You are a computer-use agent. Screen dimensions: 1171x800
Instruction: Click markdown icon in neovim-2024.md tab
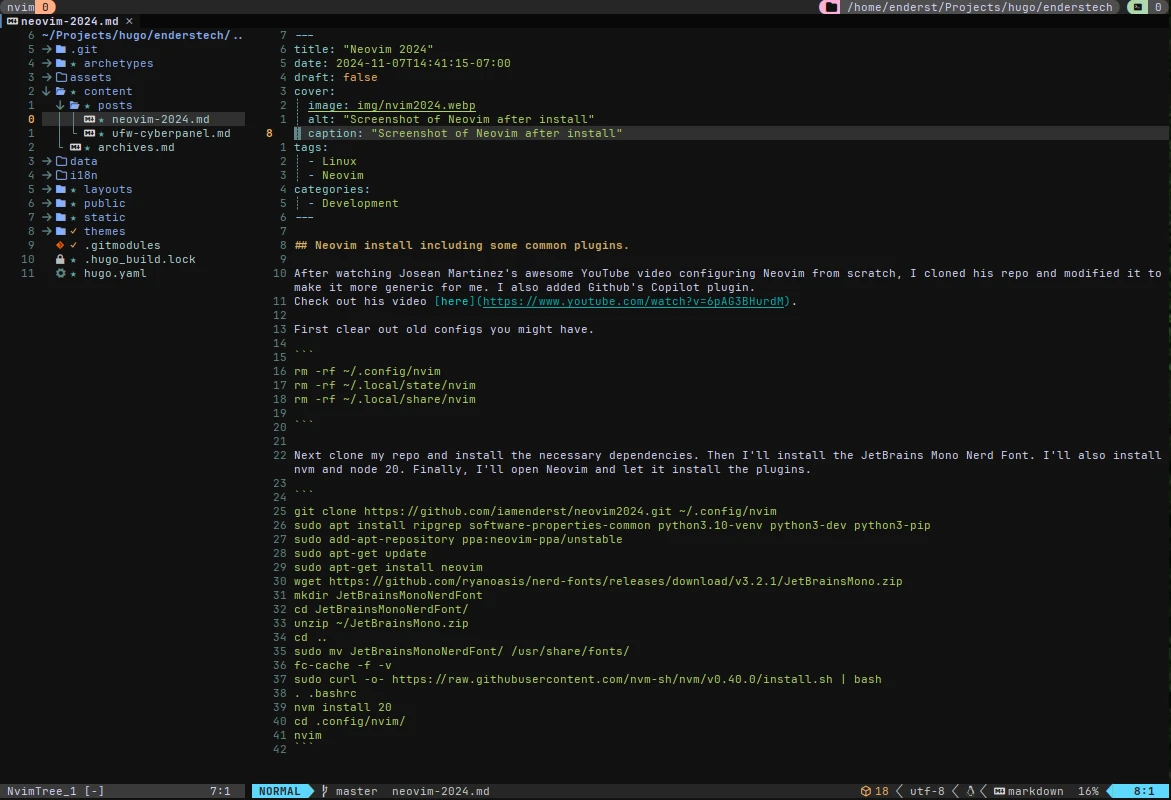pyautogui.click(x=13, y=22)
